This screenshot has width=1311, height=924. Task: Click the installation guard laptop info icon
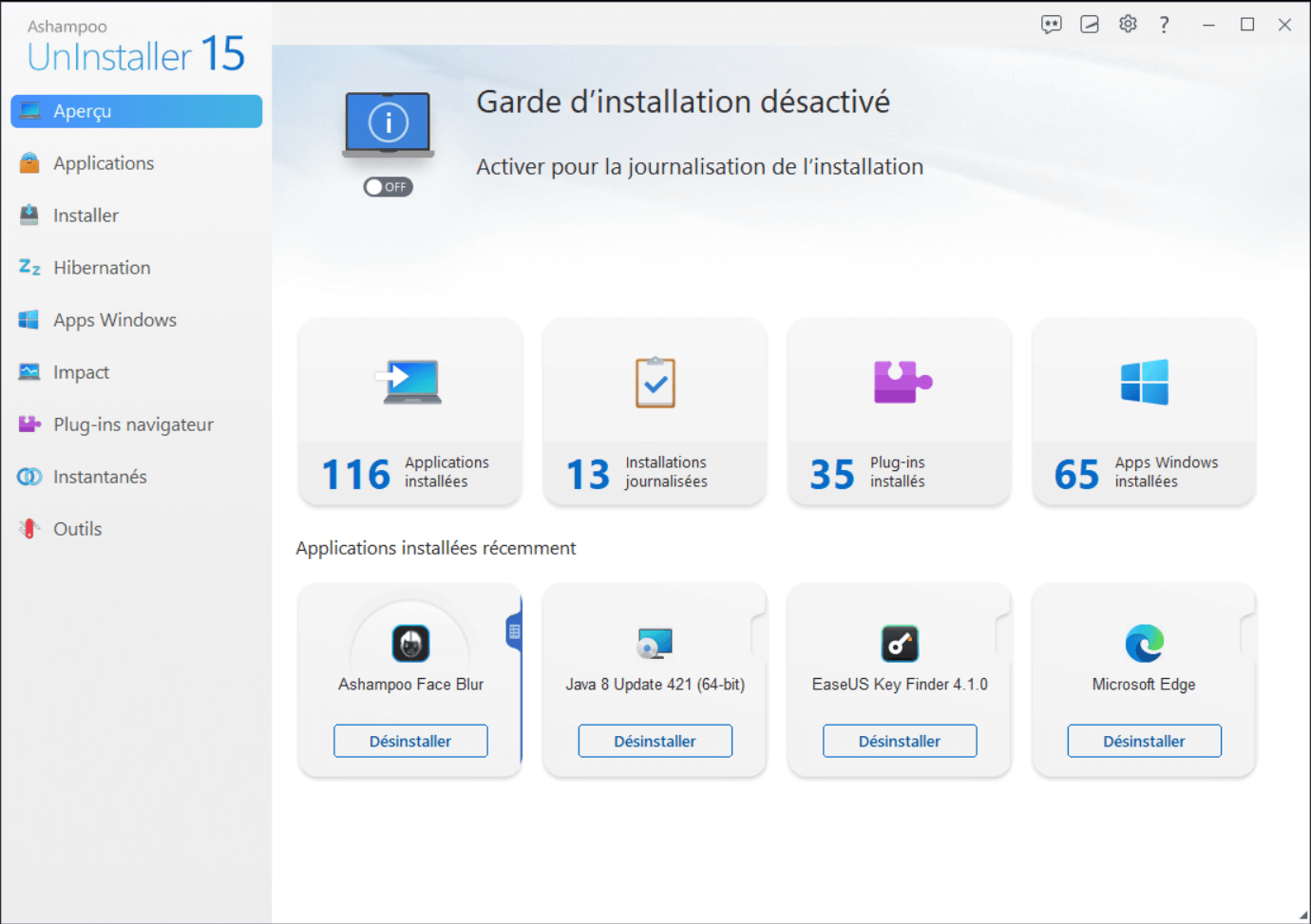coord(389,124)
